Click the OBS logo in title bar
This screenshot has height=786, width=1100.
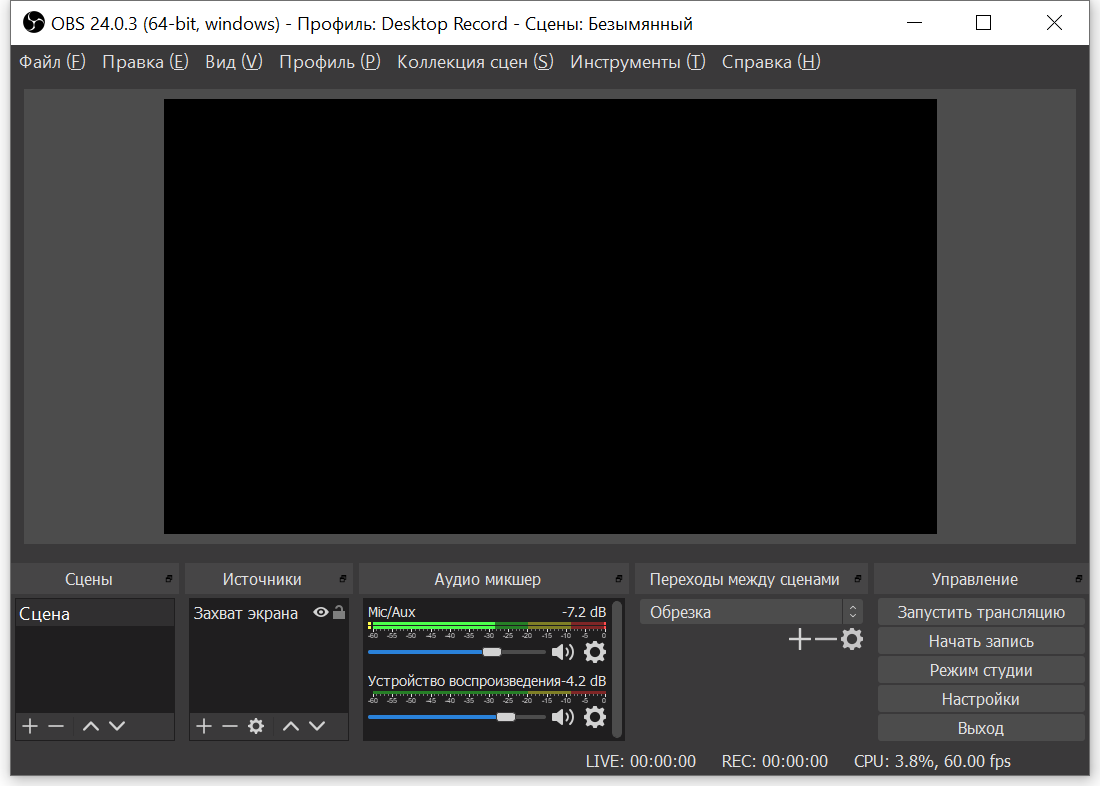(x=34, y=23)
